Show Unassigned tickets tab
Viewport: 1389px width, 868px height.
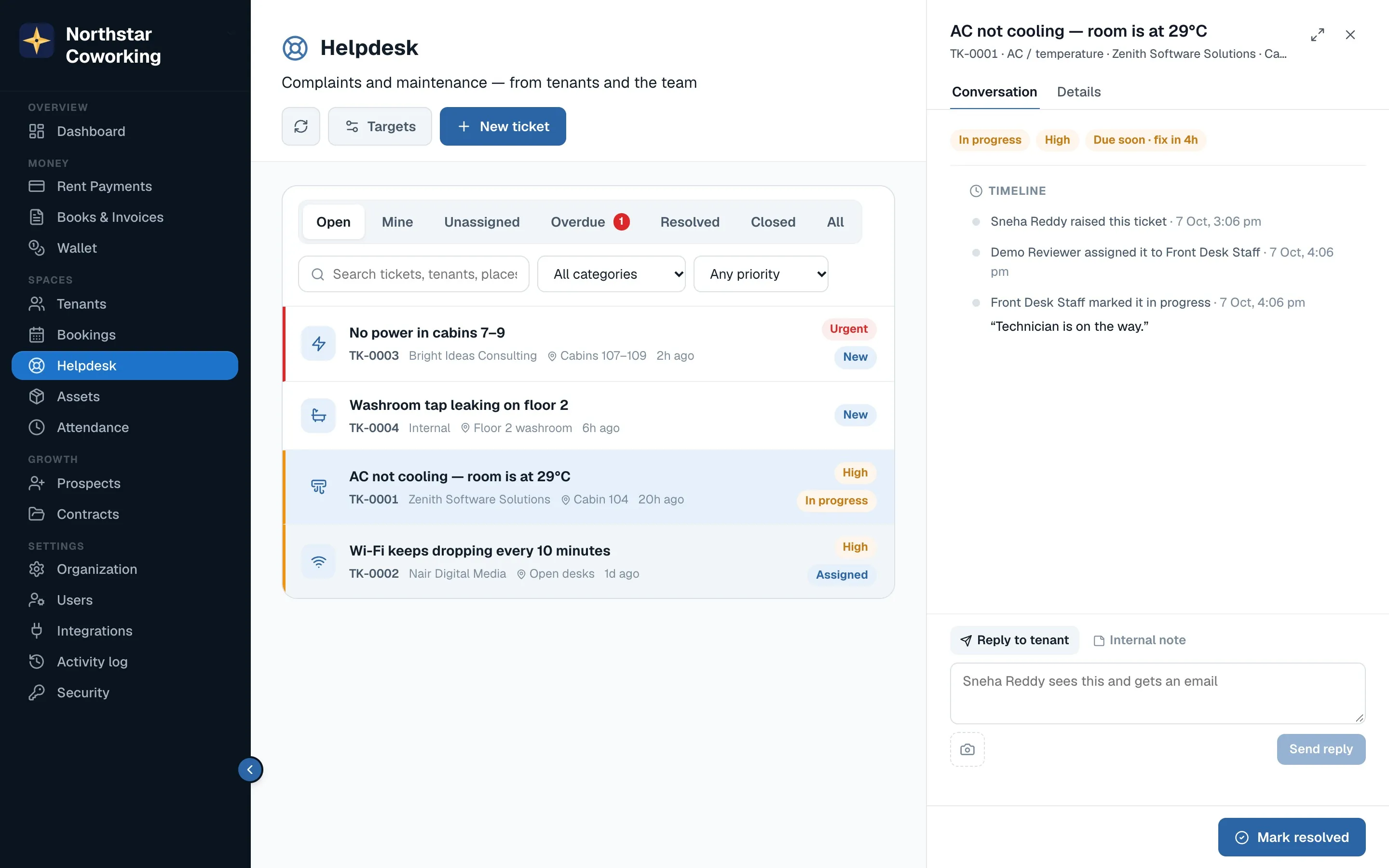coord(481,222)
